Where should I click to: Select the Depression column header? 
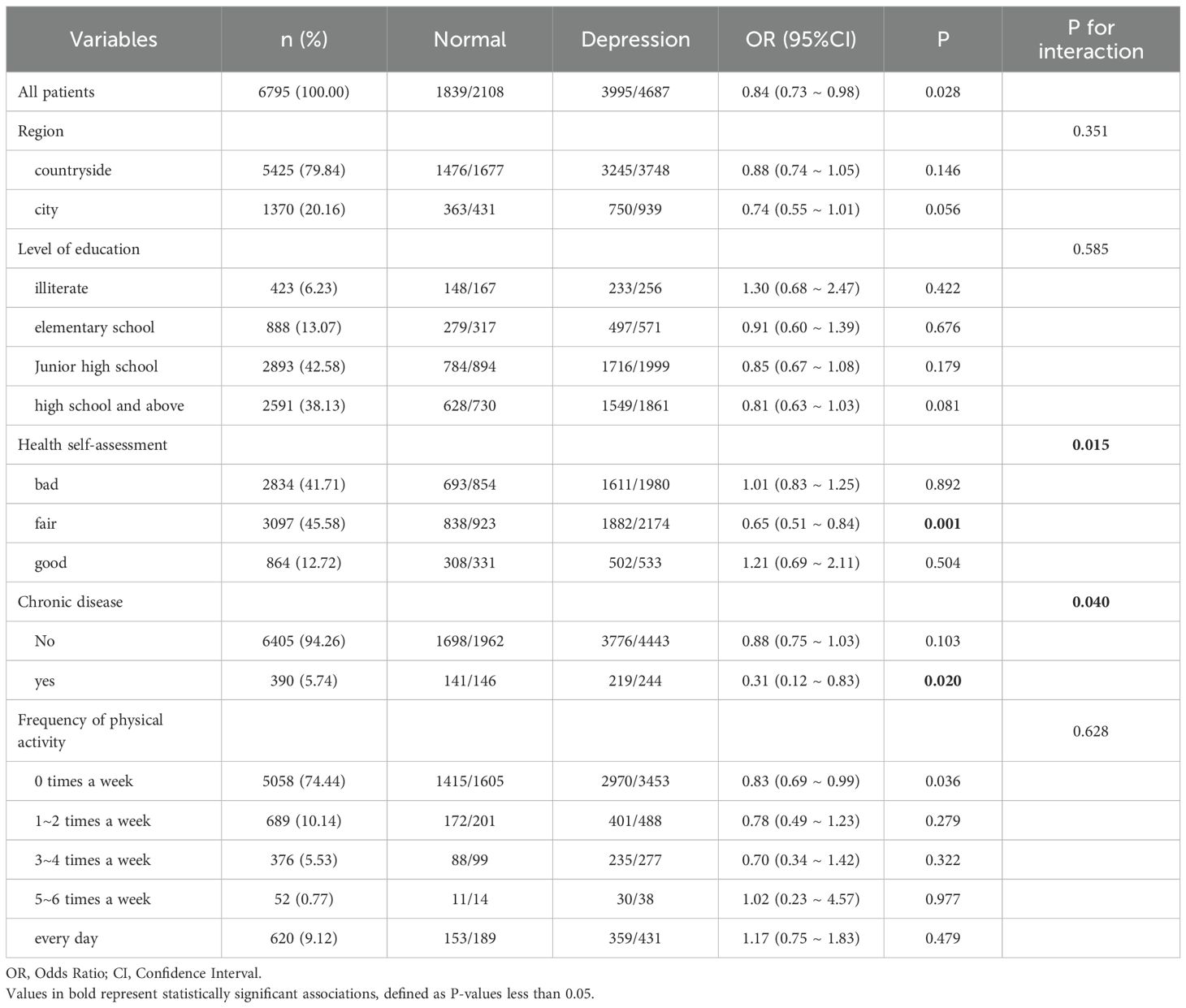tap(635, 39)
